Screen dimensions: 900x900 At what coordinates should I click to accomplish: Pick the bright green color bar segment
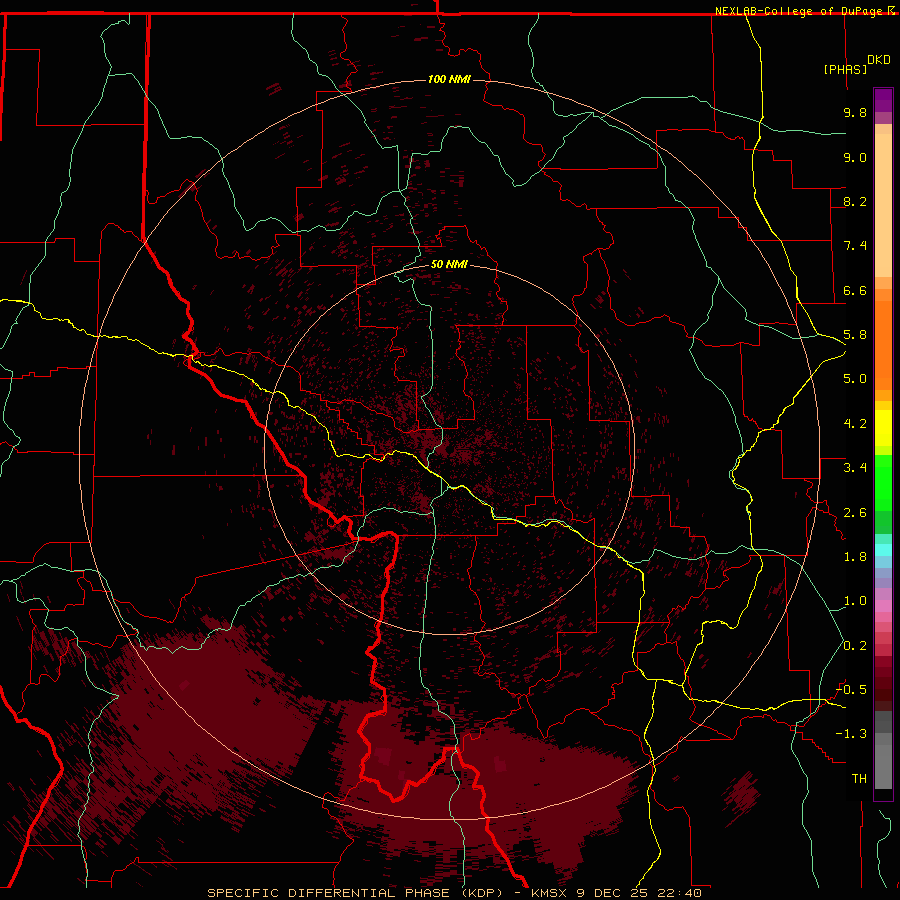(x=883, y=483)
